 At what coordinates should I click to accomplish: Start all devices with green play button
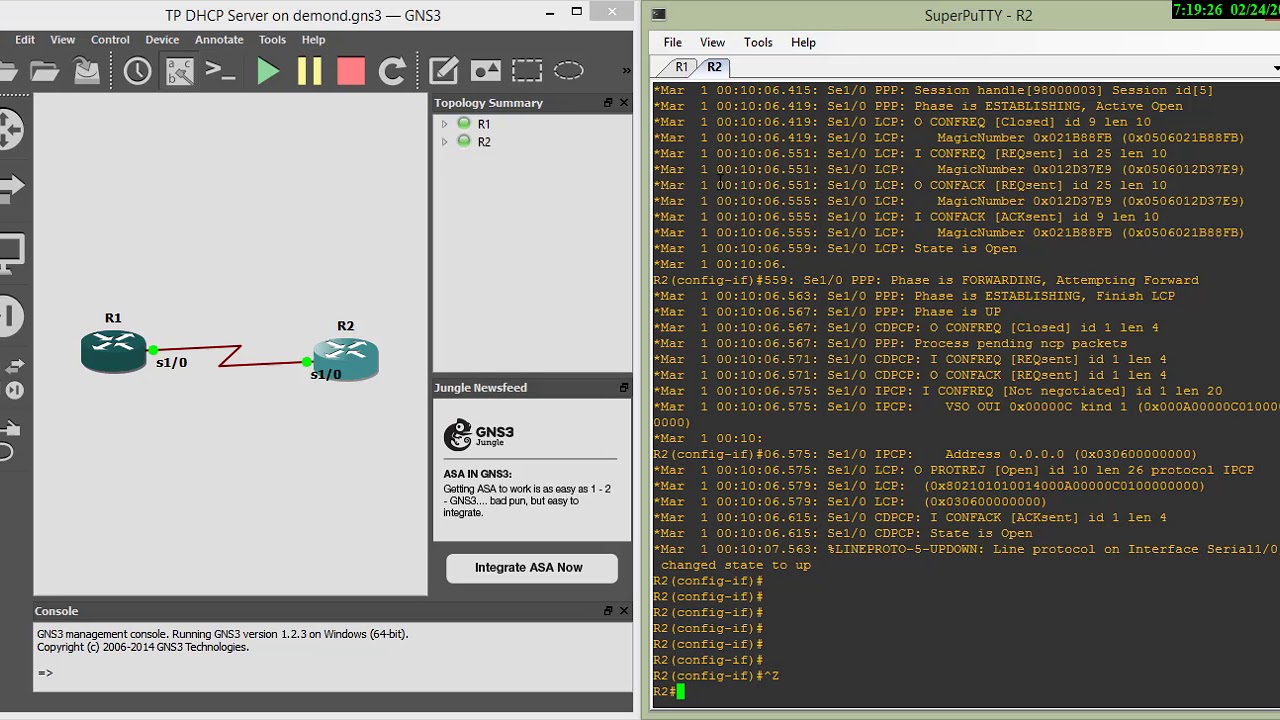[268, 71]
